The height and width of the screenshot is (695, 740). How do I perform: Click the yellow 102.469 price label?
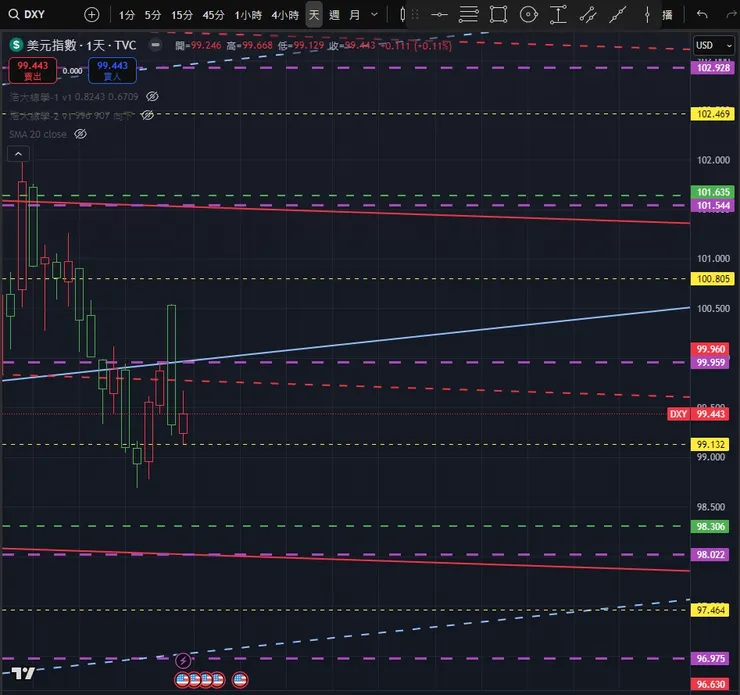(713, 114)
